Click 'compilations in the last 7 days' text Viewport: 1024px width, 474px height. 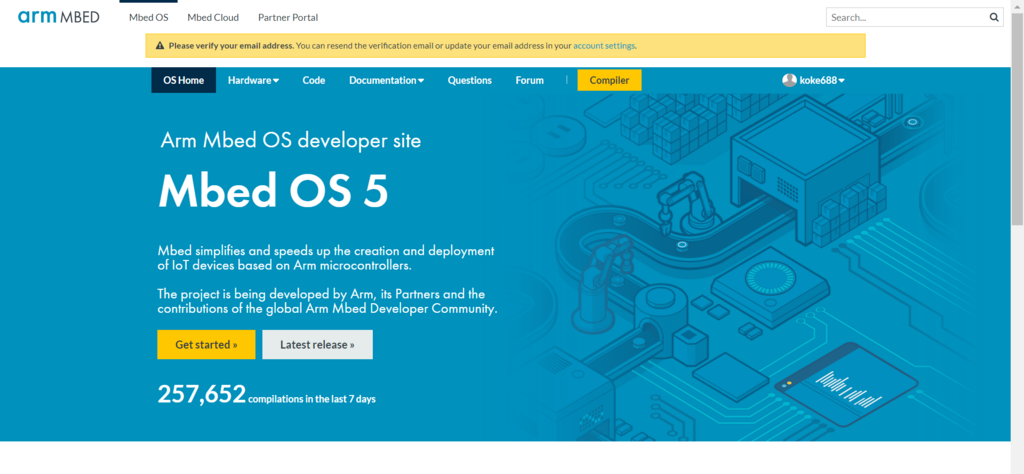click(x=312, y=398)
